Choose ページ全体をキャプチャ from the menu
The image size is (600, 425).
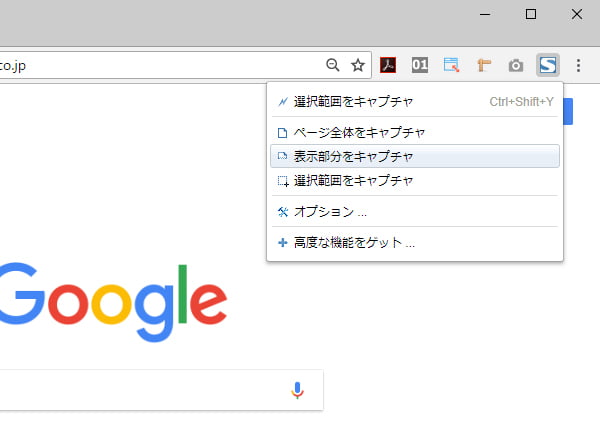360,132
